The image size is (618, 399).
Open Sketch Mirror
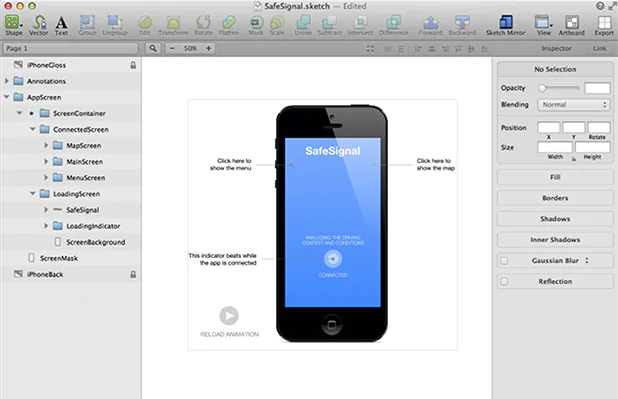click(506, 22)
